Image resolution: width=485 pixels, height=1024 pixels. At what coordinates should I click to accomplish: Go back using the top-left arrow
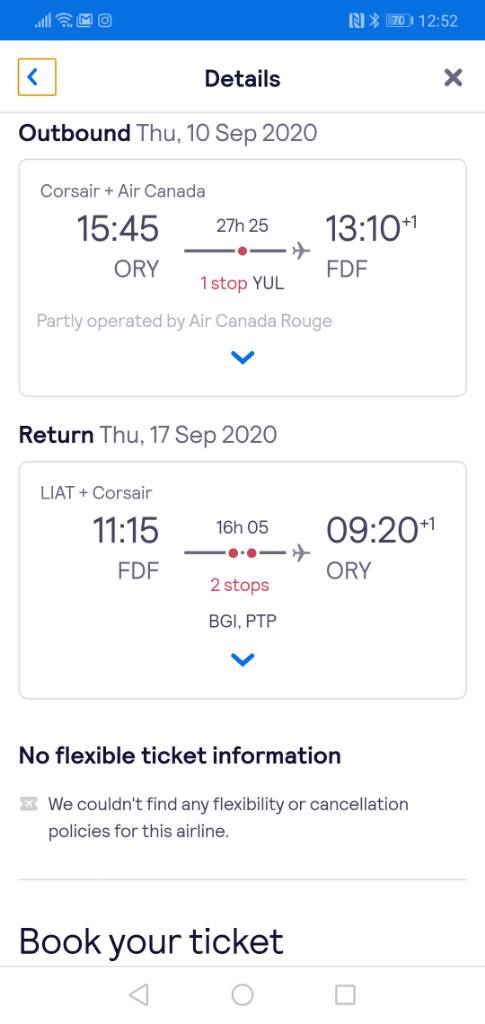point(37,77)
